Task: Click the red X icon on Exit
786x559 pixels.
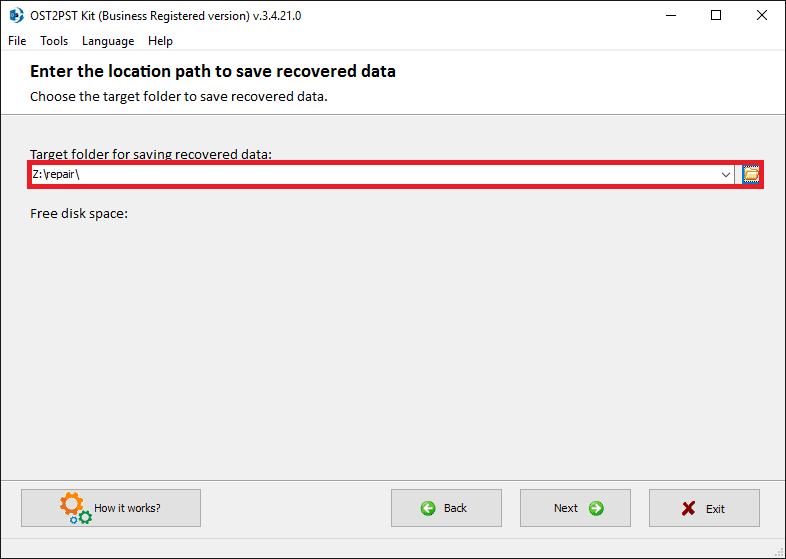Action: click(x=688, y=508)
